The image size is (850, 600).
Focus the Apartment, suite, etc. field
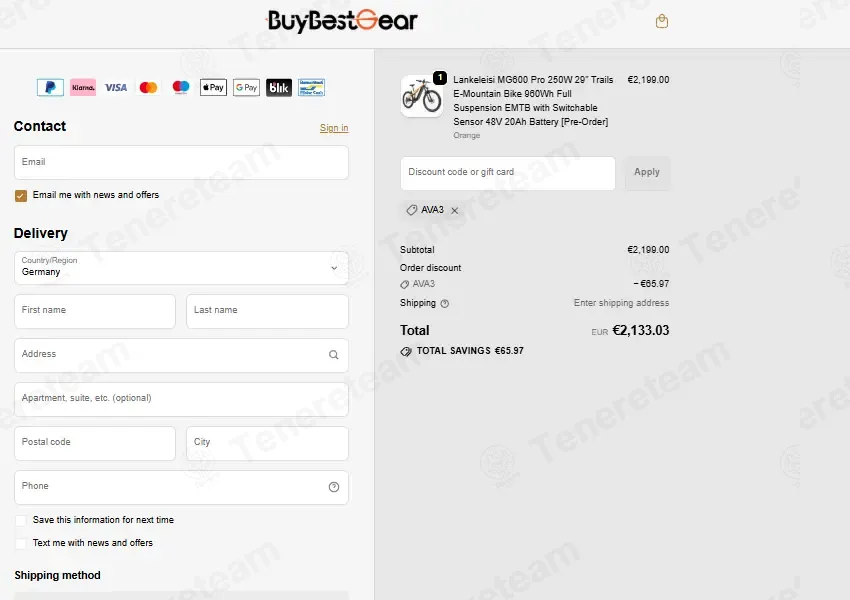point(181,399)
